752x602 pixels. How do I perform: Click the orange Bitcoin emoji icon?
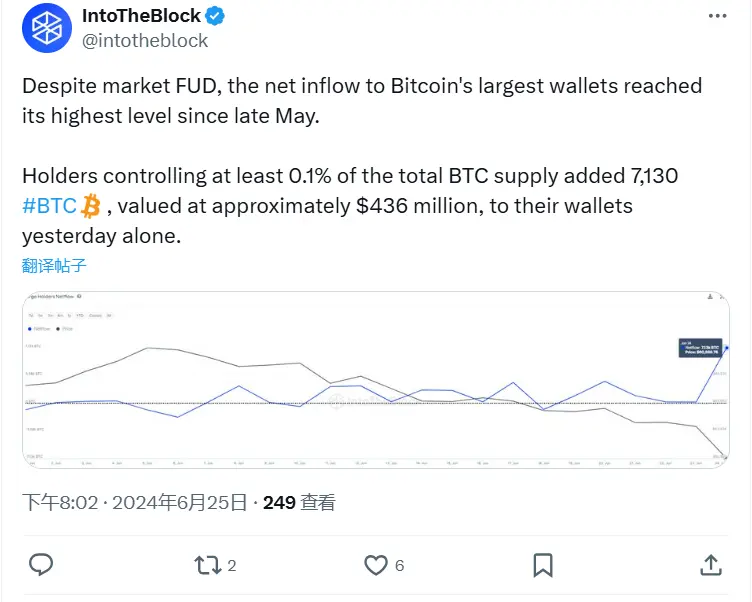point(92,206)
